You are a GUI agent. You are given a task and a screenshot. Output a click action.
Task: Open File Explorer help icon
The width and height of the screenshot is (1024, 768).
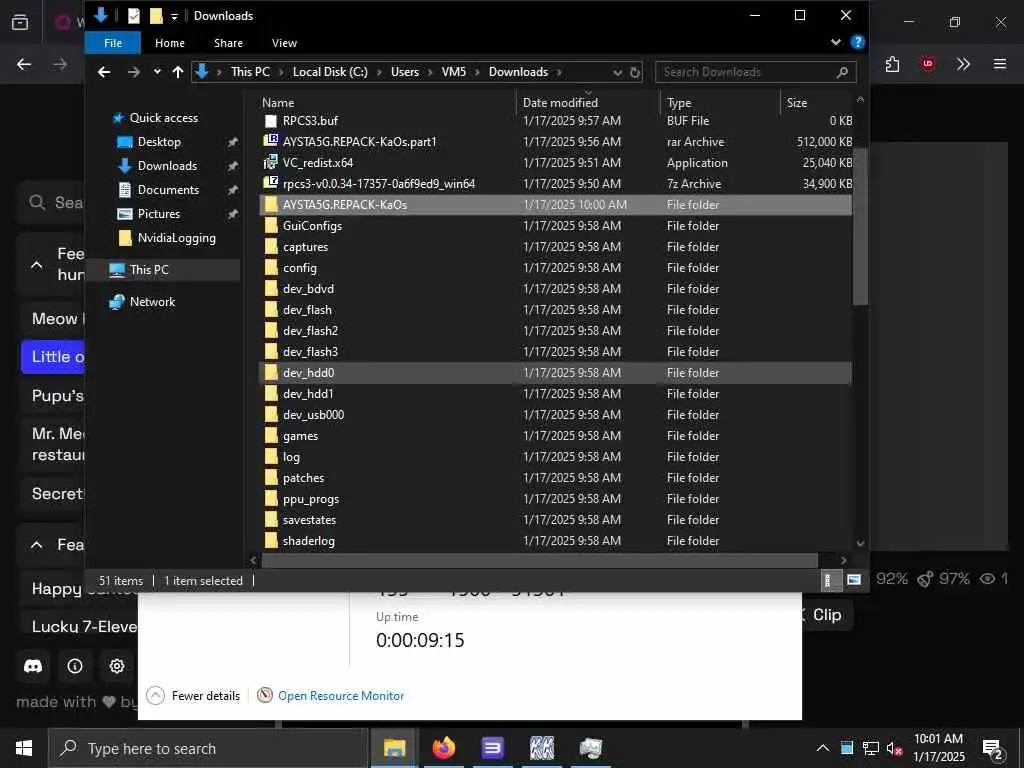tap(857, 42)
